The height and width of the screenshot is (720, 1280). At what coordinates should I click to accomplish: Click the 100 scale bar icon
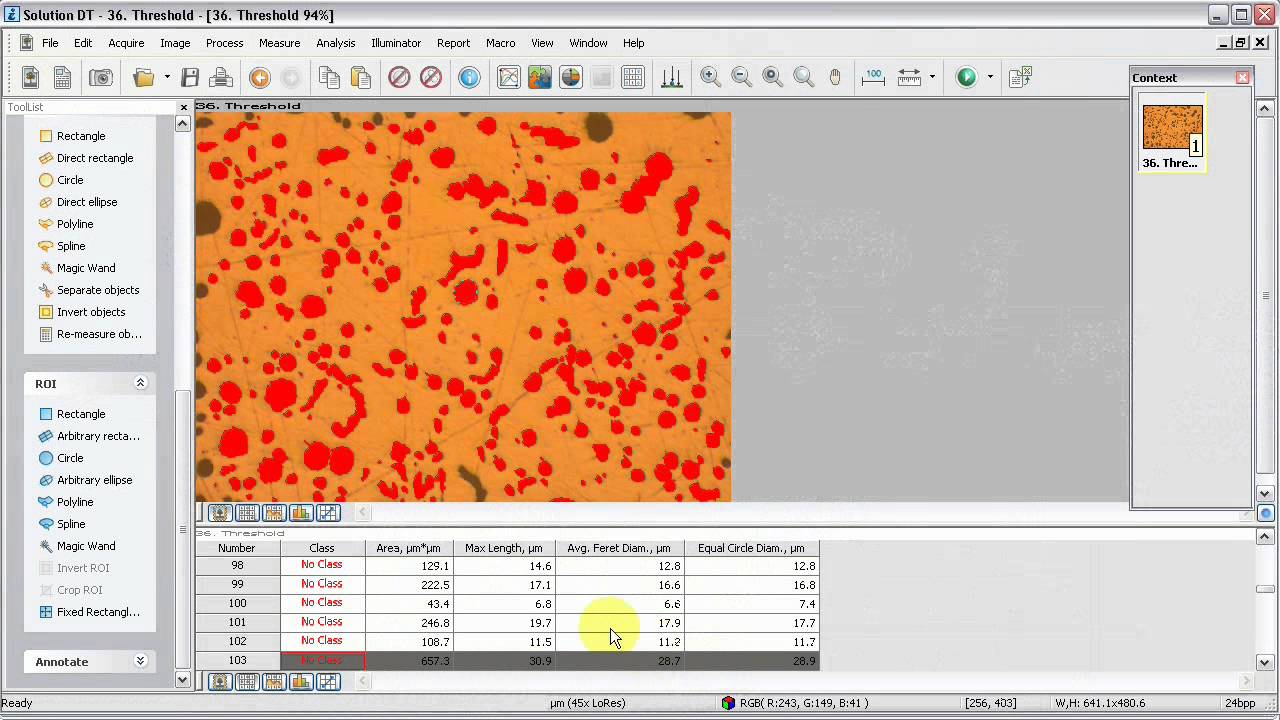tap(873, 77)
